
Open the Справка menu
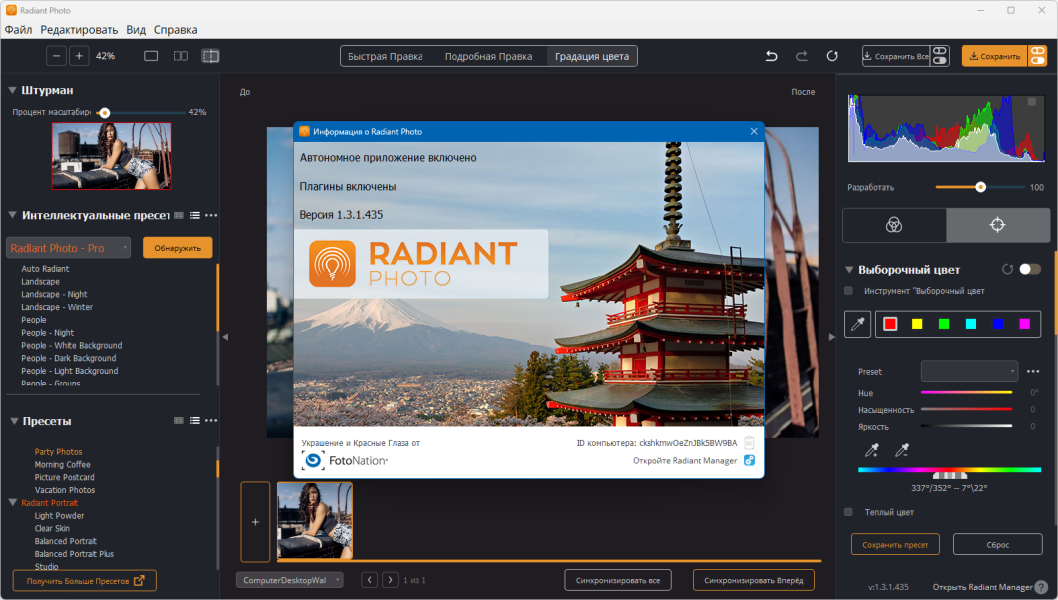(175, 30)
